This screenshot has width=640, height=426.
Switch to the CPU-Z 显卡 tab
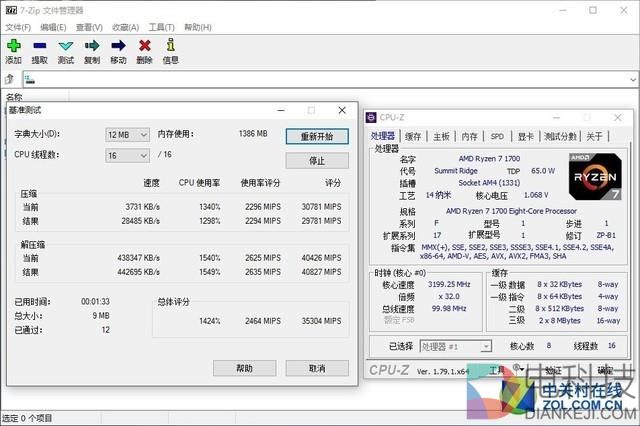pos(525,137)
